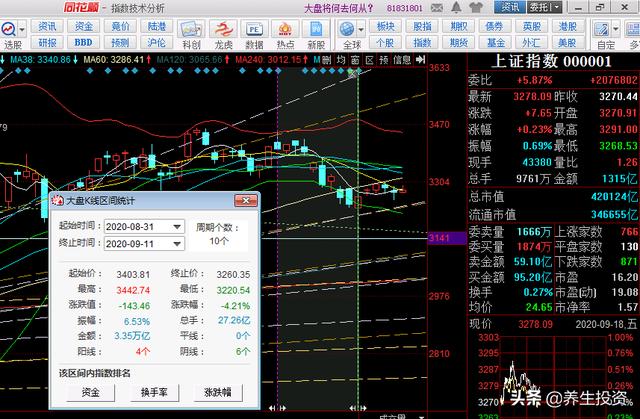Click the 涨跌幅 ranking button

point(218,392)
